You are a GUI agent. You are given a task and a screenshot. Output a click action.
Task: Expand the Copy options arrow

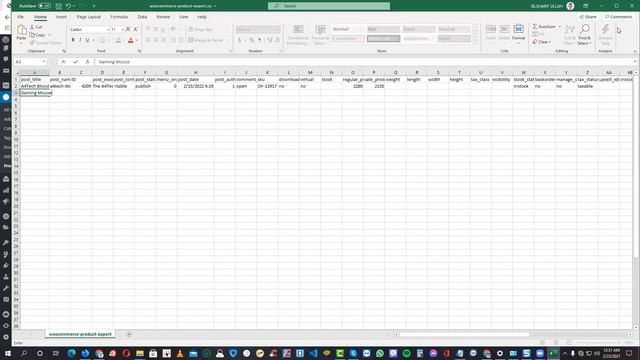pos(50,35)
